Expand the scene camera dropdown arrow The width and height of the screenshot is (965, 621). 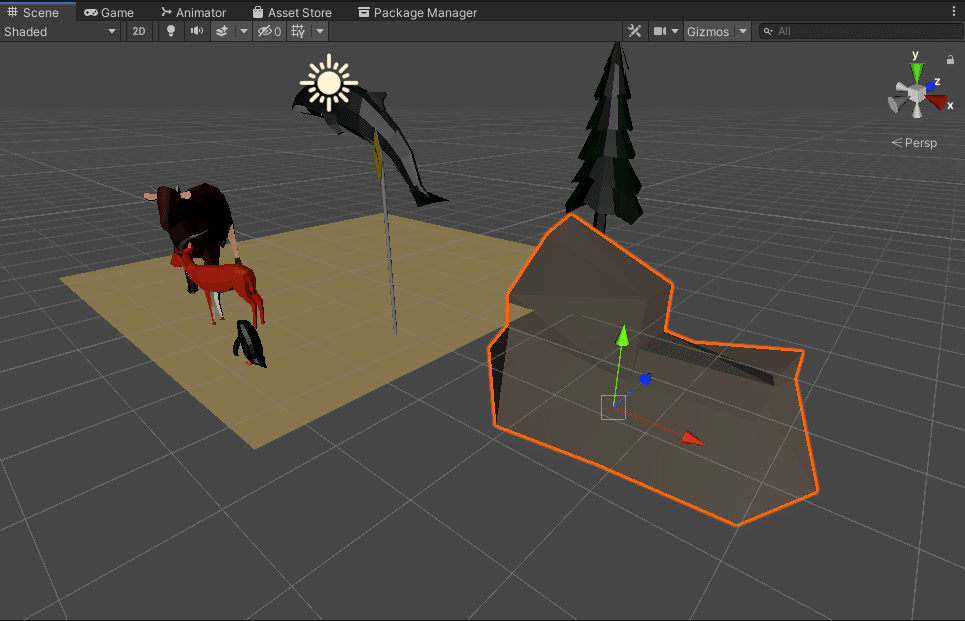coord(675,31)
